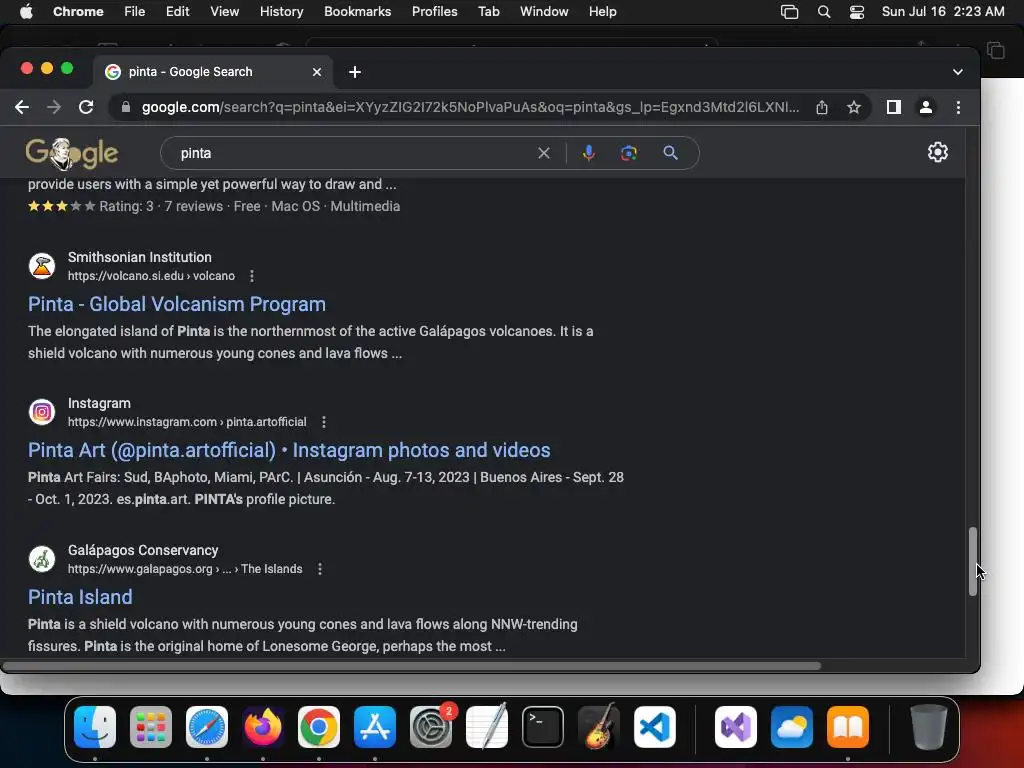Open App Store from the dock
The image size is (1024, 768).
click(375, 727)
